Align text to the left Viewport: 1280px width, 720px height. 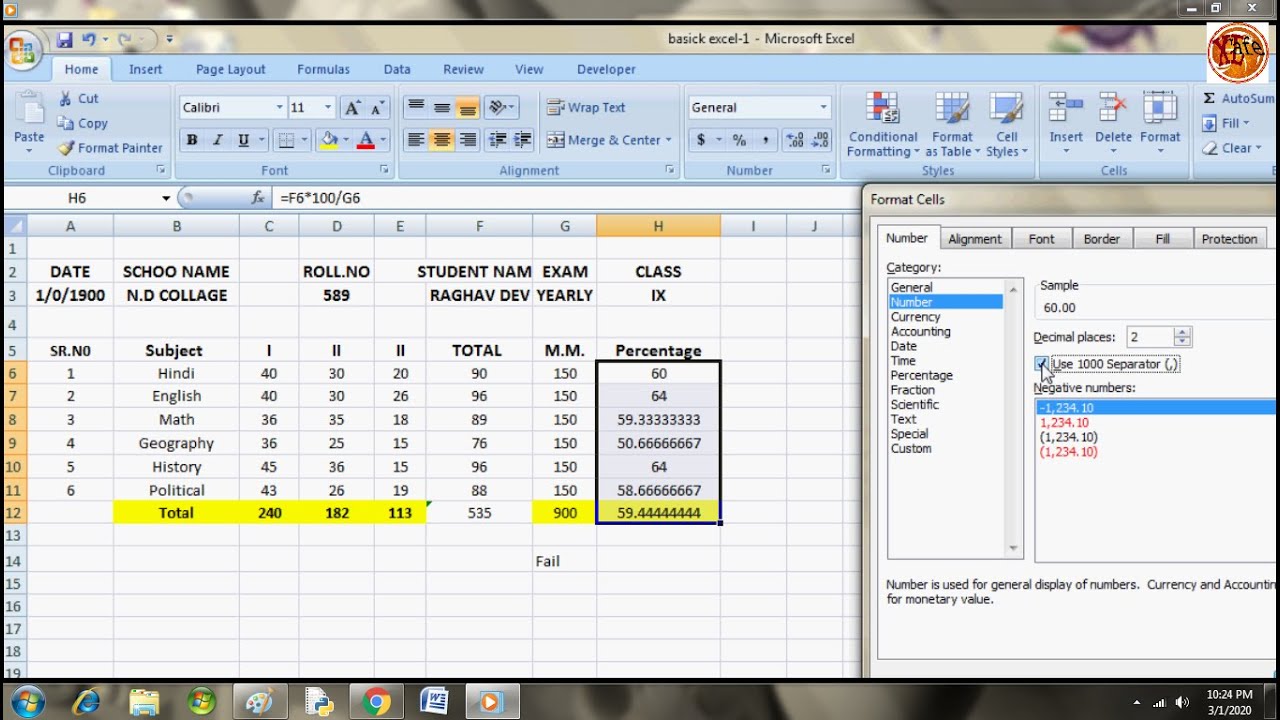tap(416, 140)
